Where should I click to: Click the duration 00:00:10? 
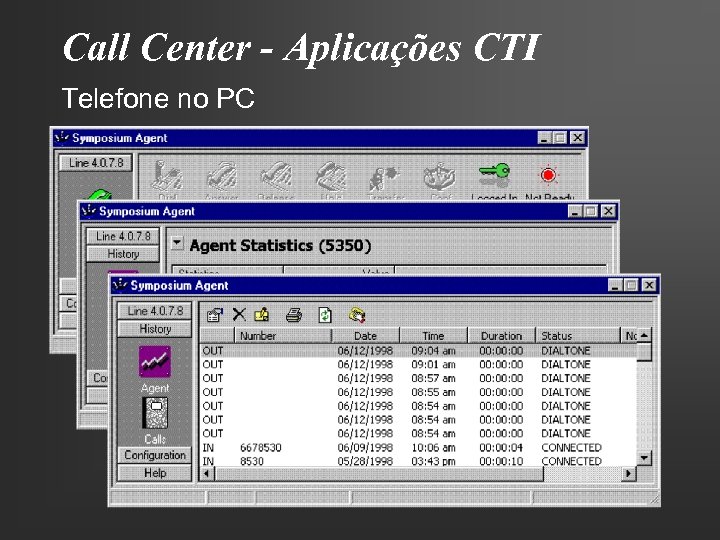click(501, 461)
